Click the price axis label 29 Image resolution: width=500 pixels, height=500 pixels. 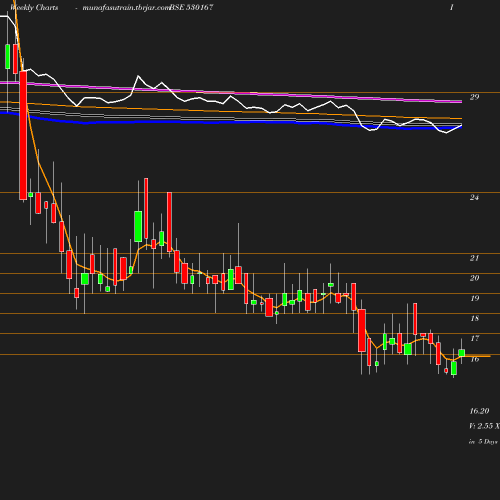click(x=474, y=97)
